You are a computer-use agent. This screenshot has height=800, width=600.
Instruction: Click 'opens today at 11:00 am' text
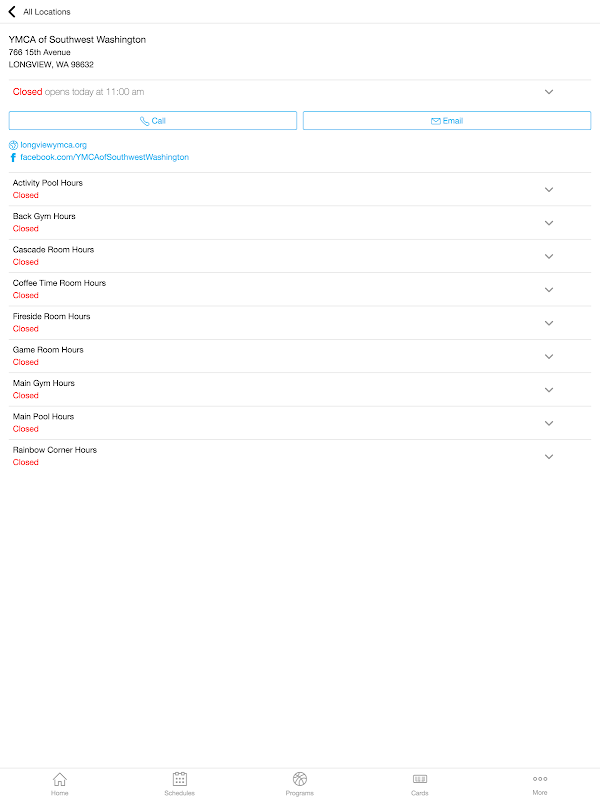(94, 92)
